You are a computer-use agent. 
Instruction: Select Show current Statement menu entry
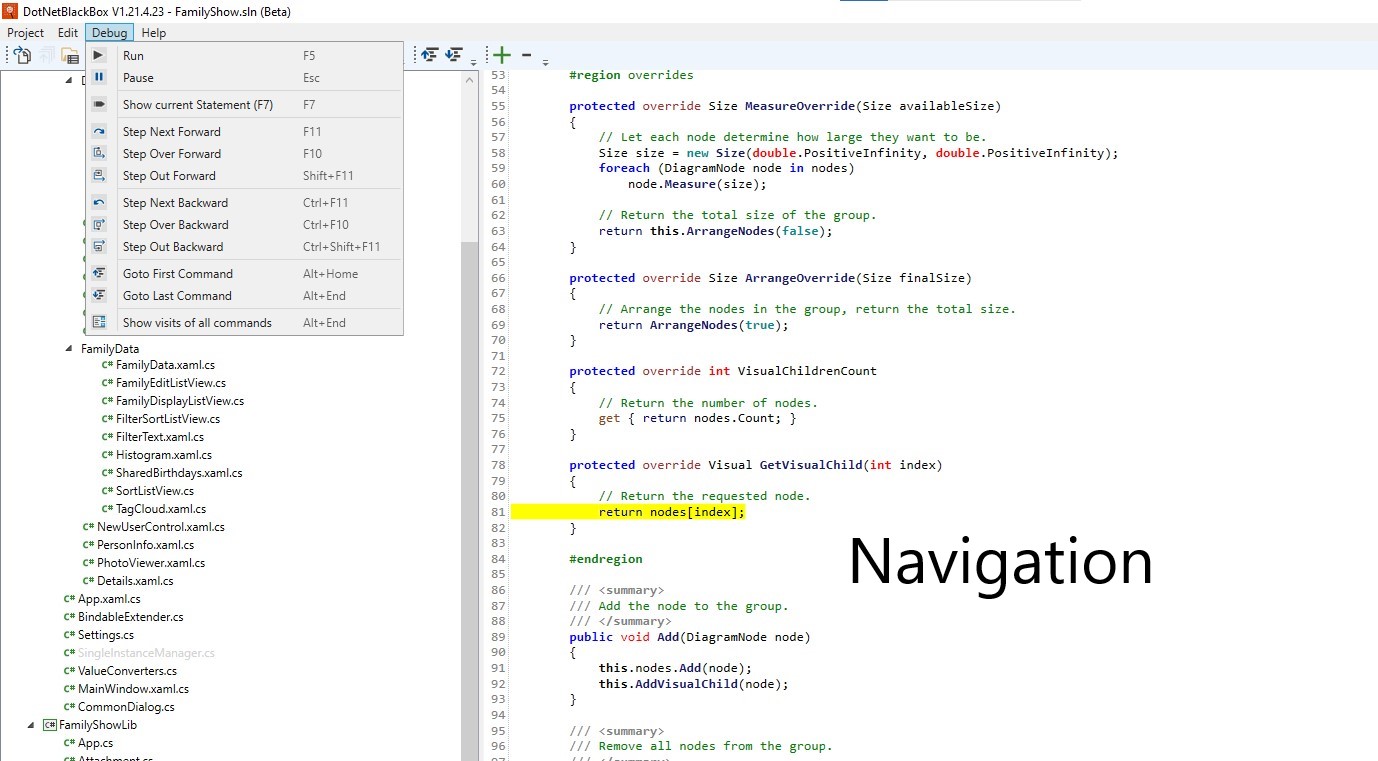coord(197,105)
